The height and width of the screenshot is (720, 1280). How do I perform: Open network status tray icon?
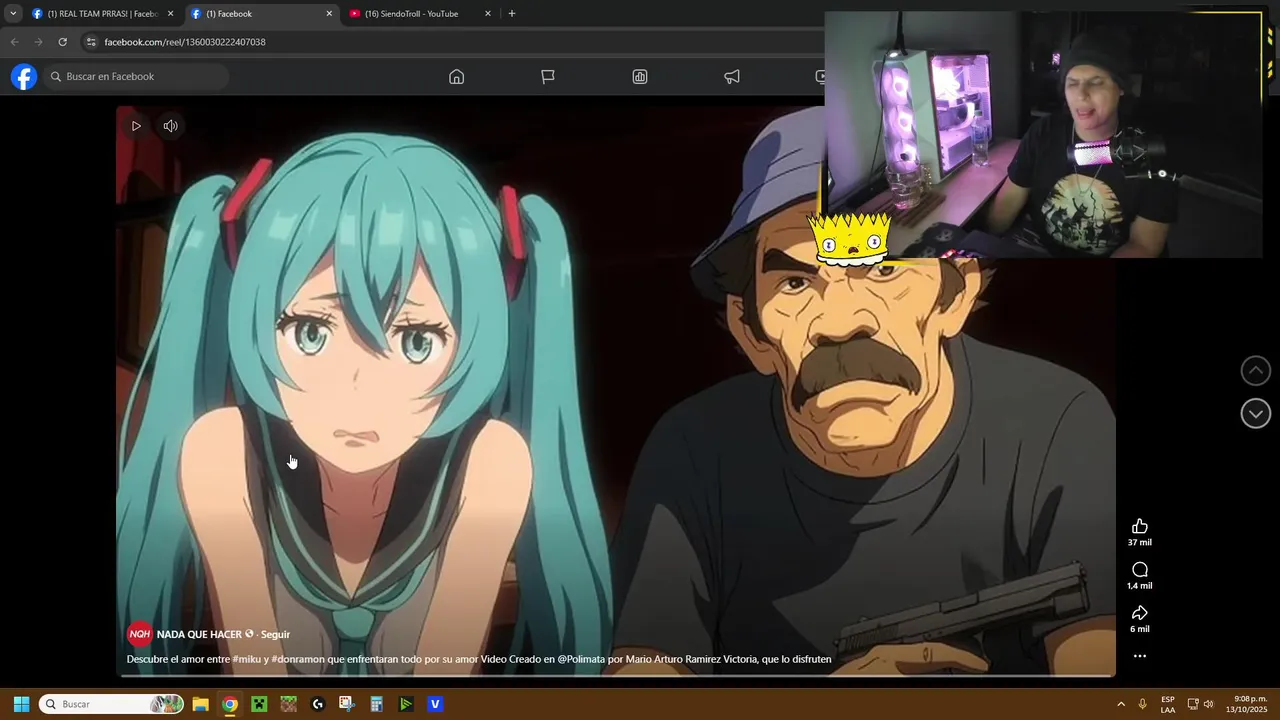click(x=1192, y=704)
